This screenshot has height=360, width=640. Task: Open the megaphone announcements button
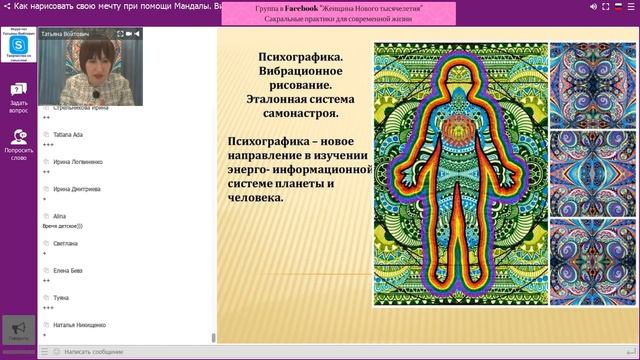point(19,329)
